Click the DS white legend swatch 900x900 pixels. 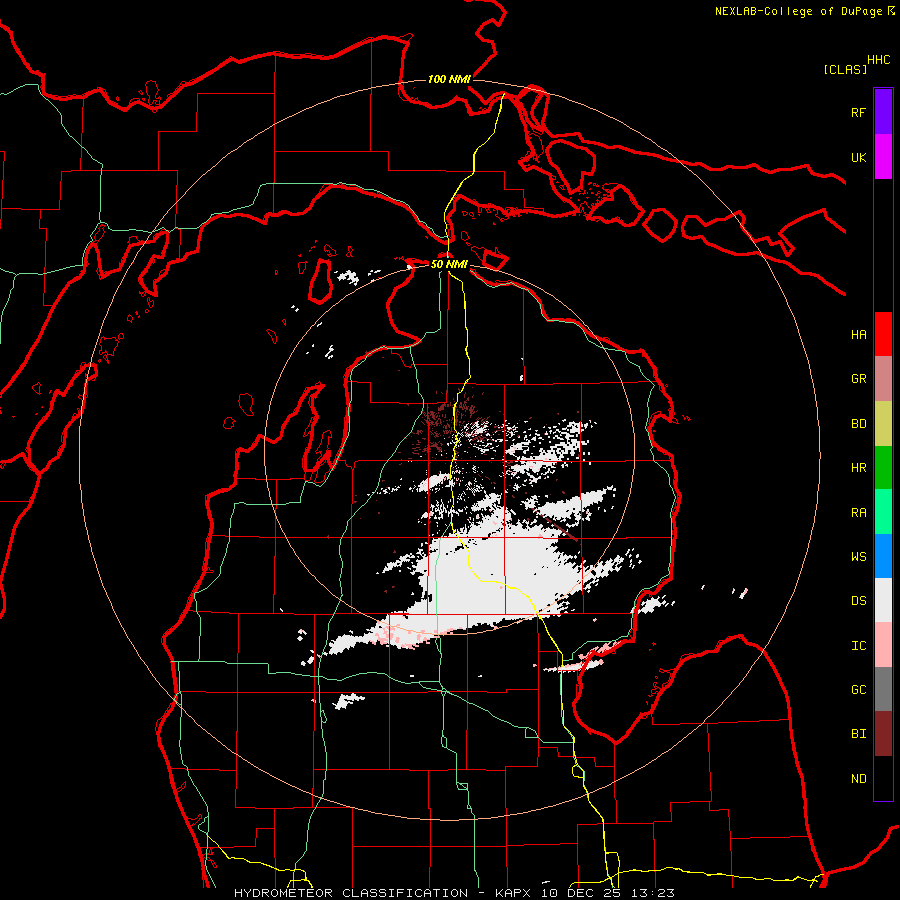click(x=883, y=600)
